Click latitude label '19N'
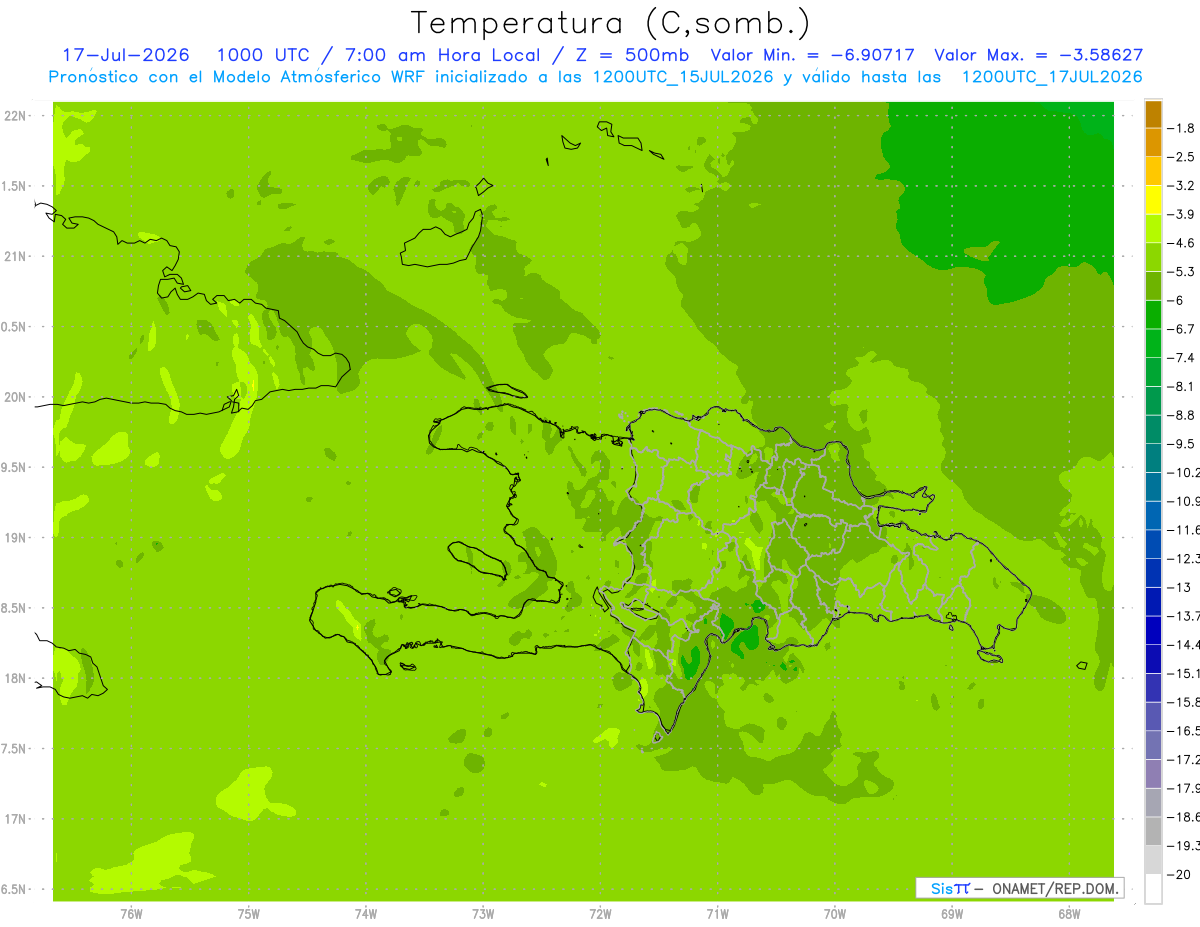This screenshot has width=1200, height=927. pos(16,538)
